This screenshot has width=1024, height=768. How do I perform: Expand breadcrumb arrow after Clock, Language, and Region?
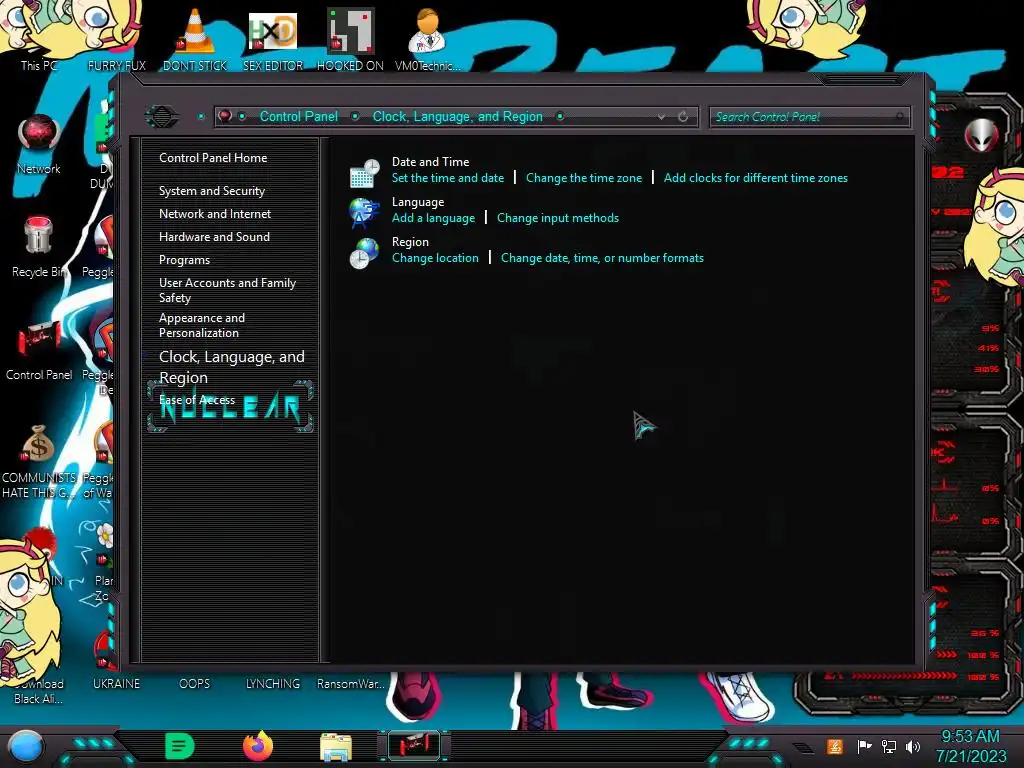tap(560, 116)
